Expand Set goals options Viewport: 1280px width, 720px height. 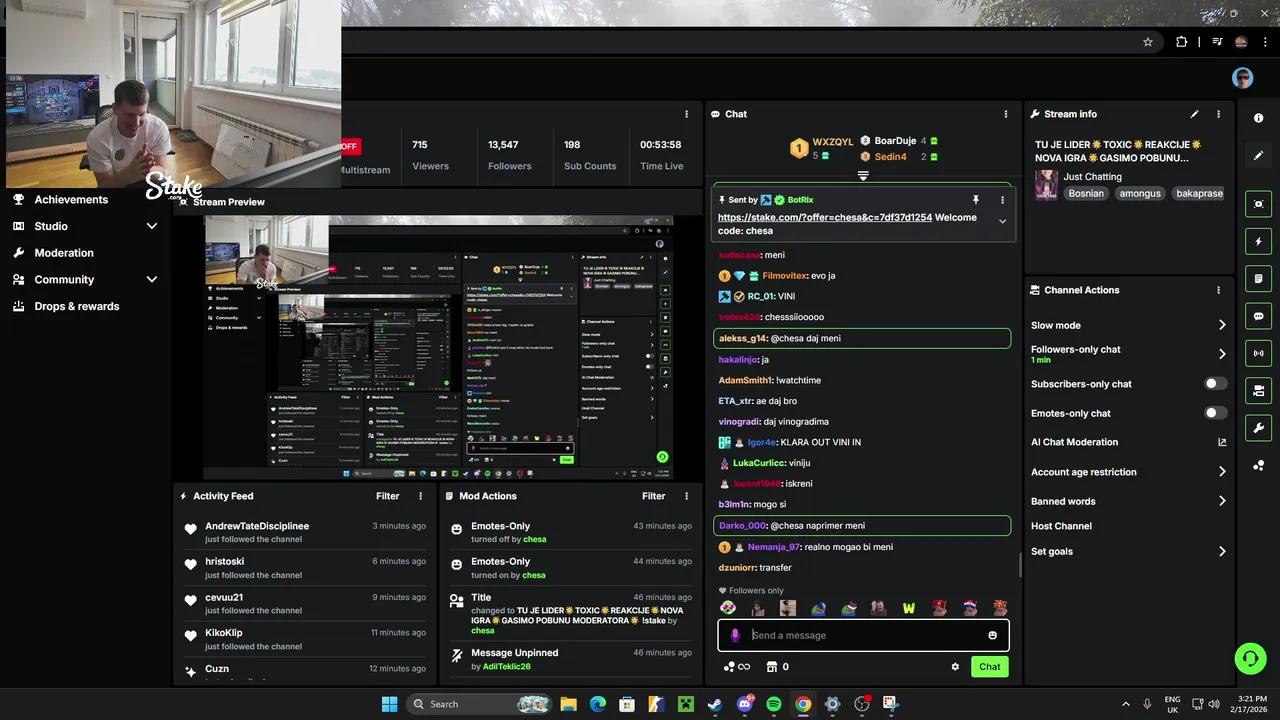coord(1222,551)
